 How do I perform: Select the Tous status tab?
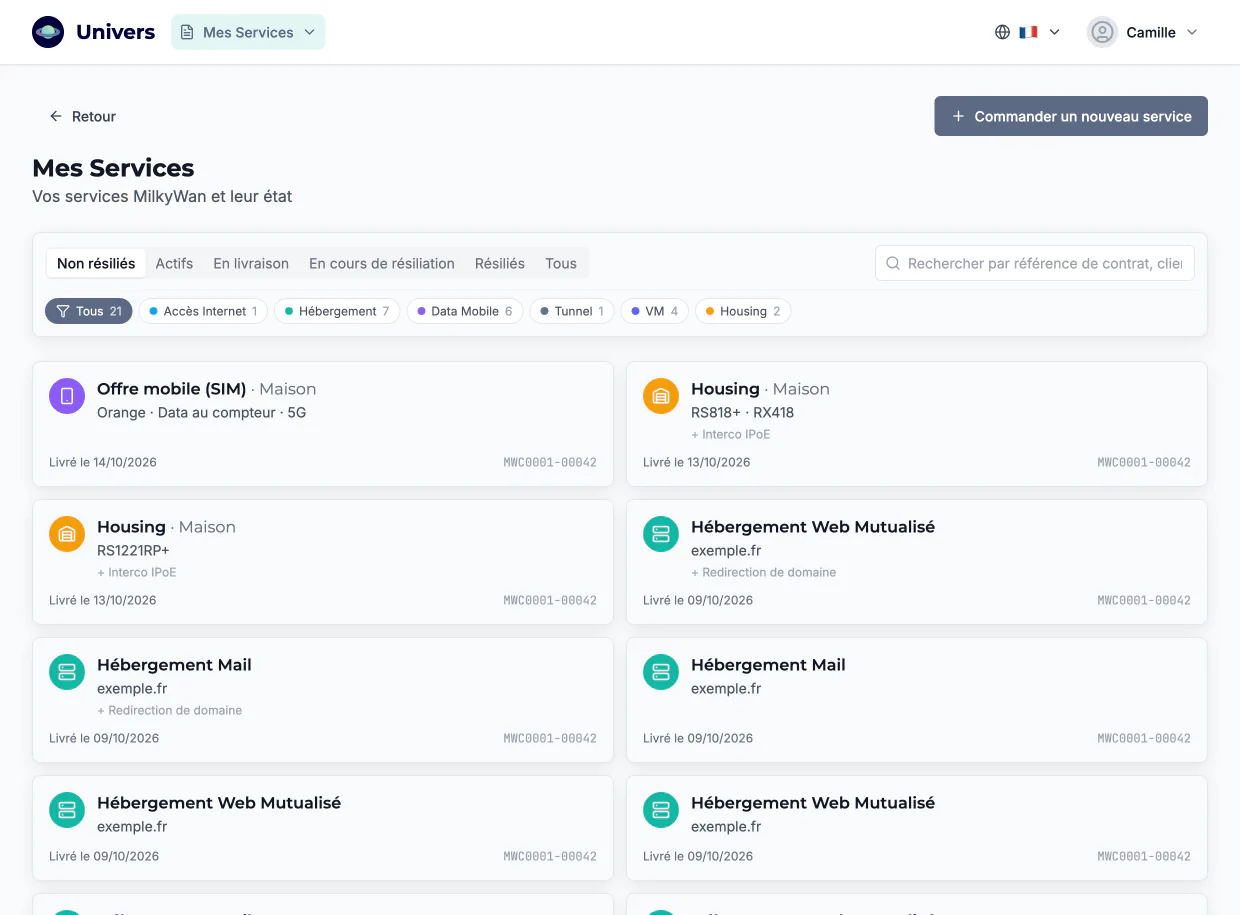coord(561,263)
